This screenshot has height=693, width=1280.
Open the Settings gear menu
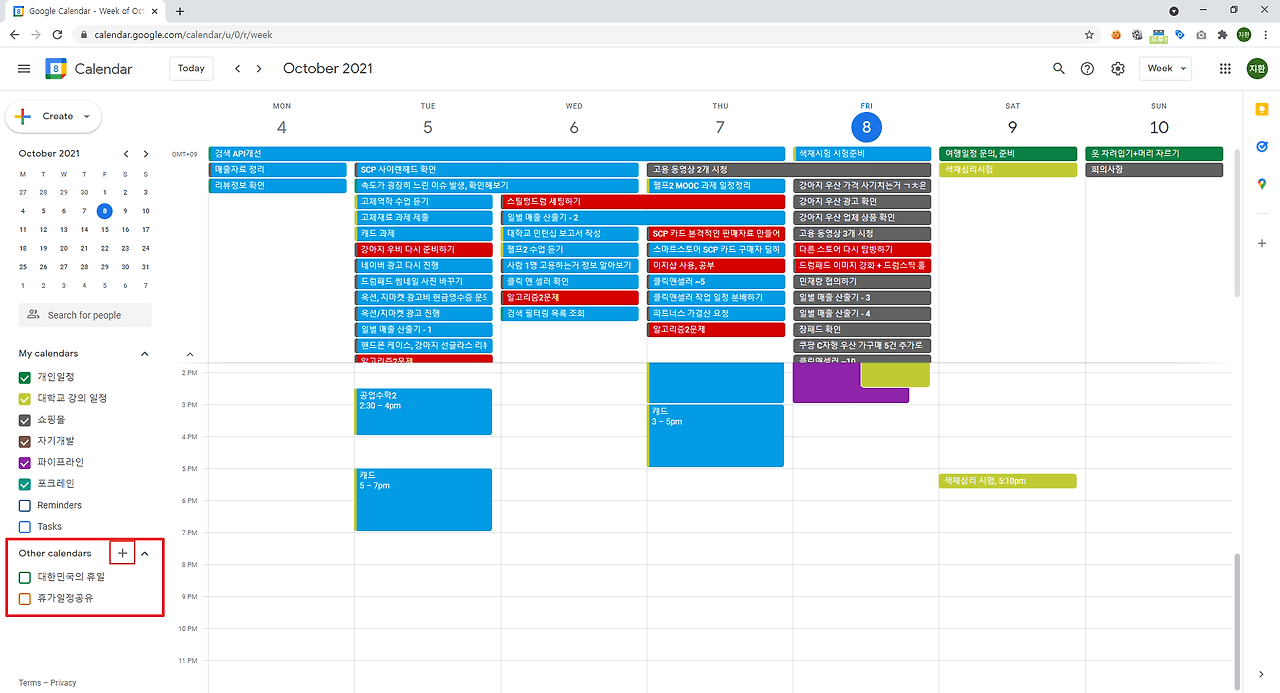pos(1118,69)
